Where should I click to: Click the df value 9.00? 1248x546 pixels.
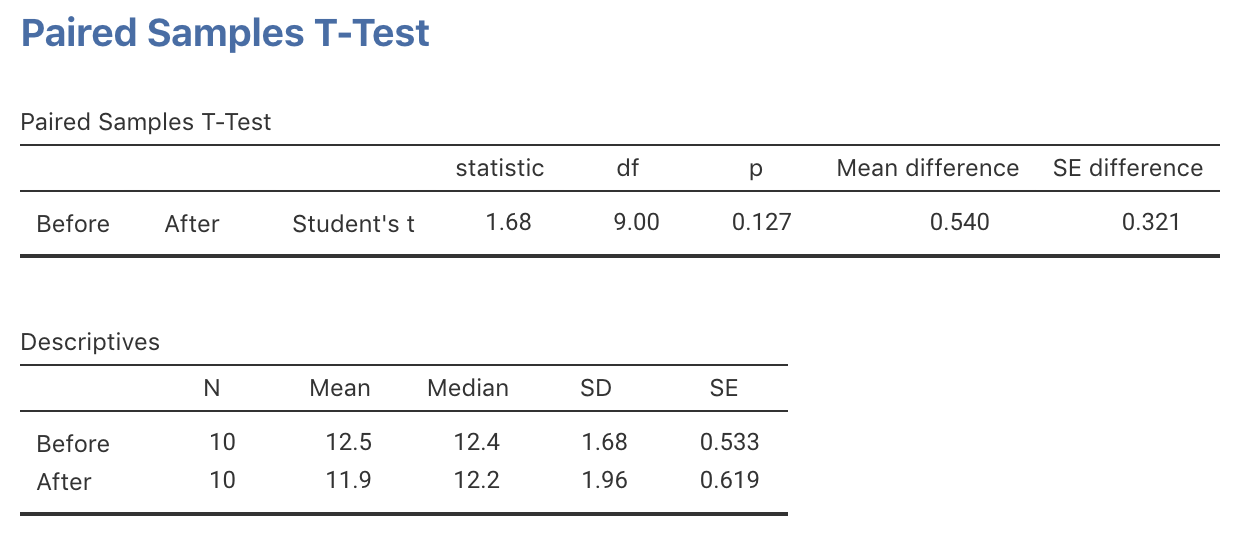pyautogui.click(x=636, y=222)
